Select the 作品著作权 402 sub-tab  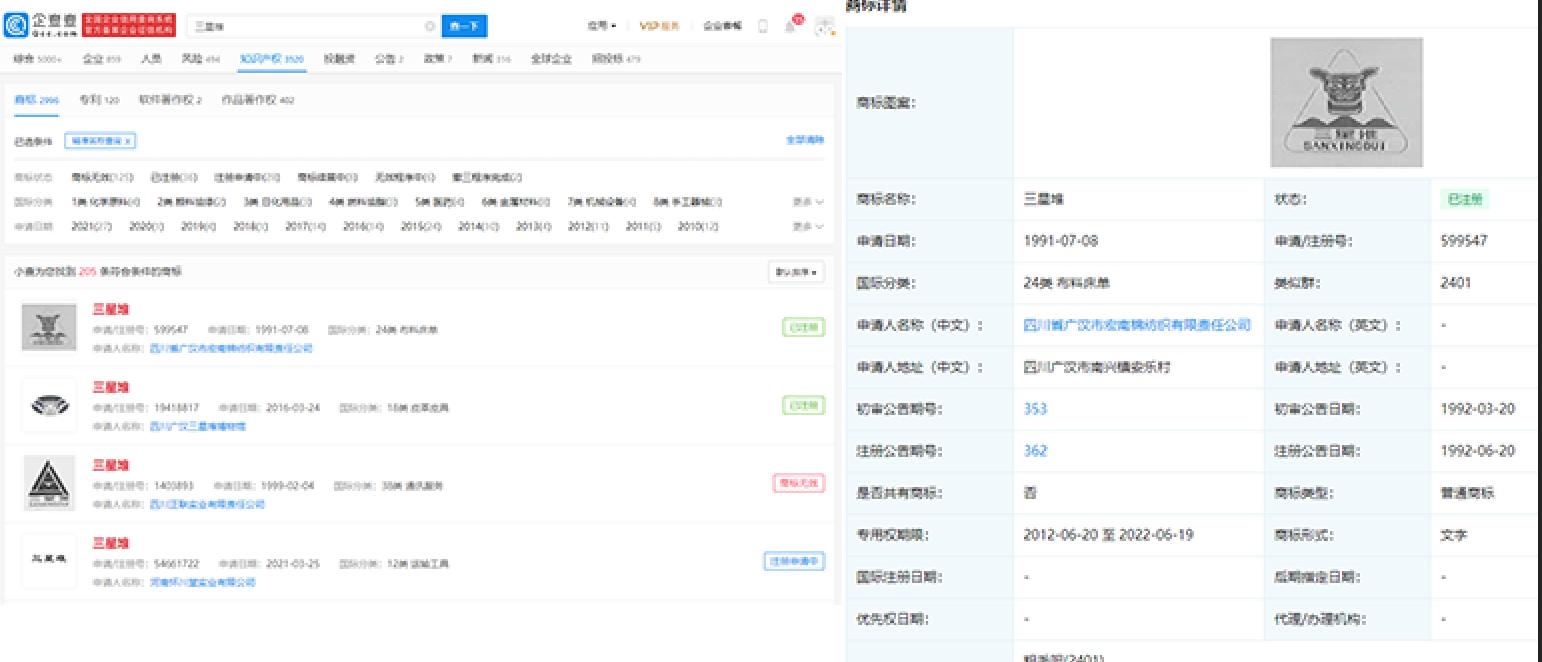pyautogui.click(x=257, y=100)
